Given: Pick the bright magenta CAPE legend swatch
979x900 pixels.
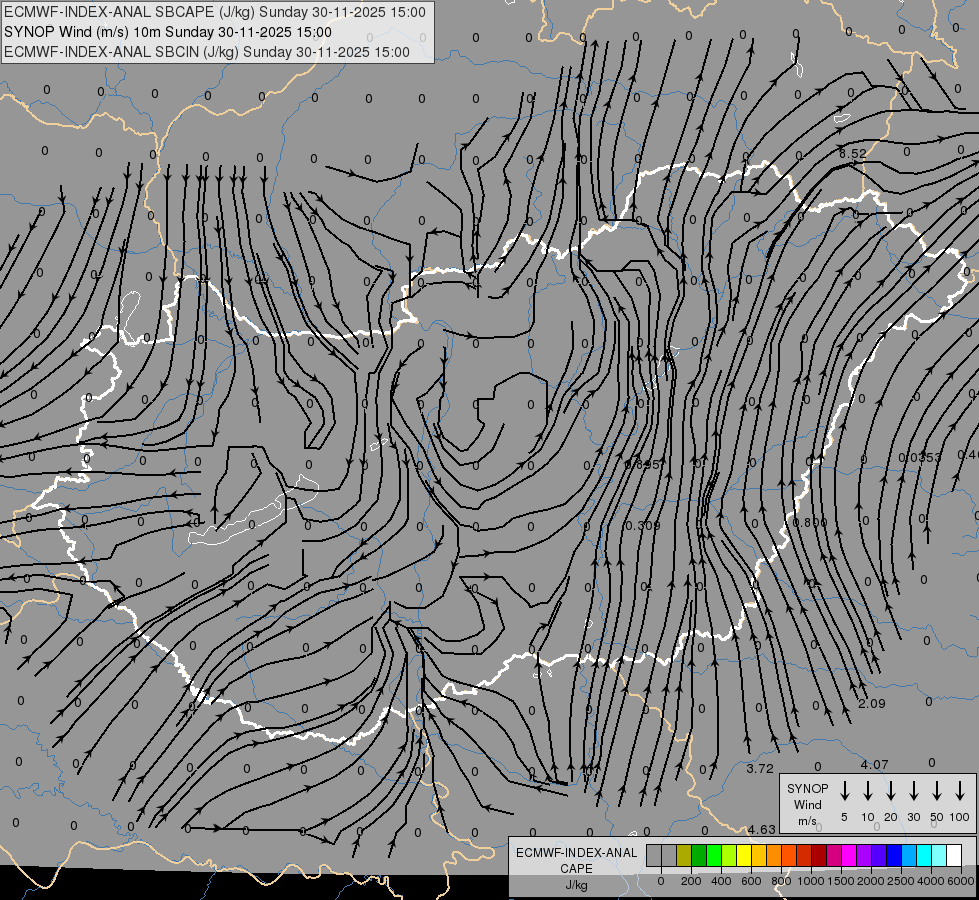Looking at the screenshot, I should tap(849, 855).
